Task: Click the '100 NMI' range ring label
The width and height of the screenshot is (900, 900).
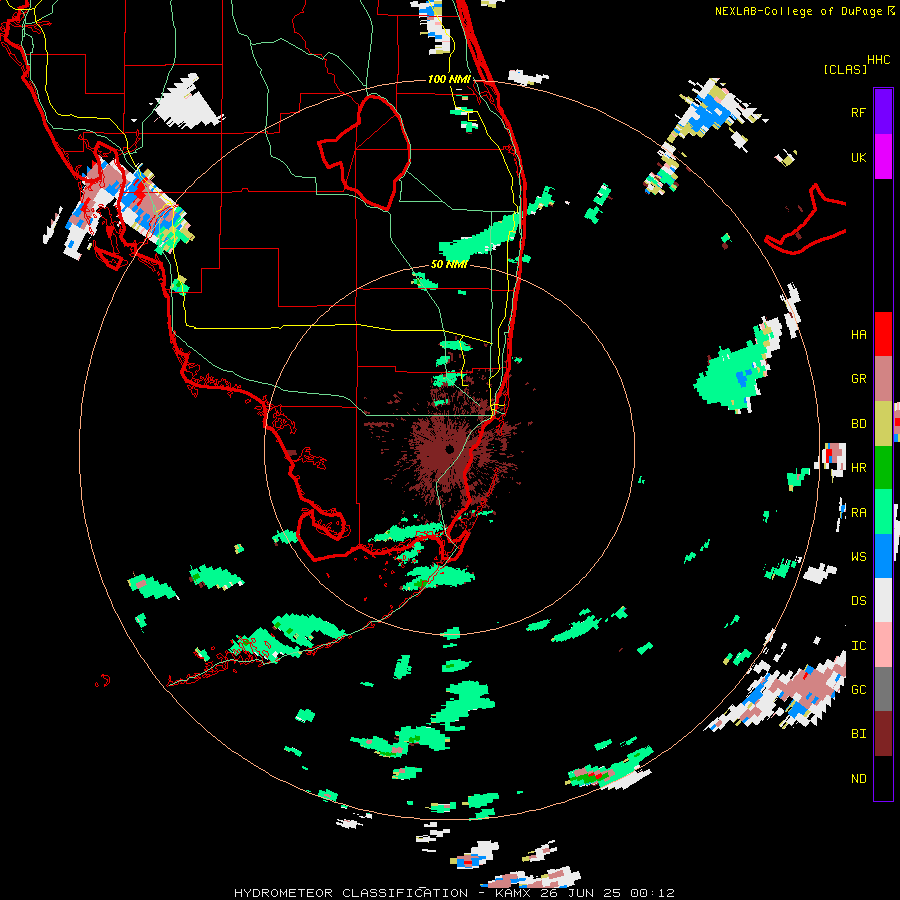Action: (449, 79)
